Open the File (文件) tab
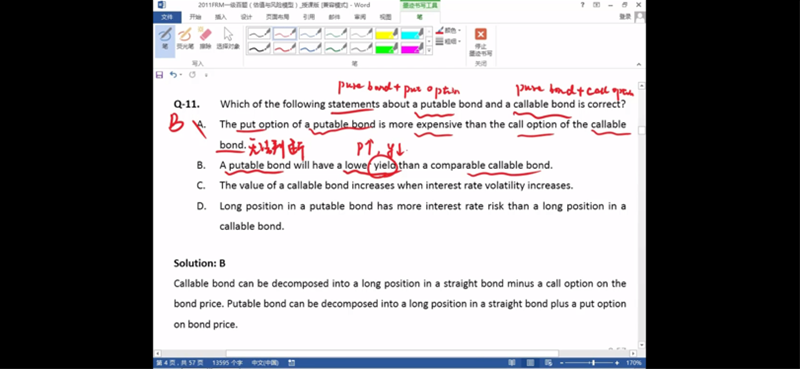 coord(167,17)
